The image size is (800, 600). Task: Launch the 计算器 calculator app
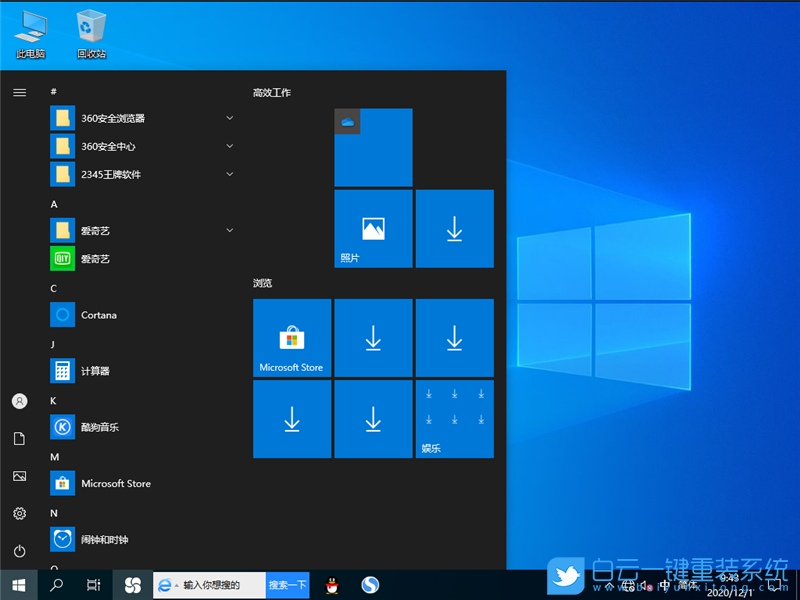[x=100, y=371]
